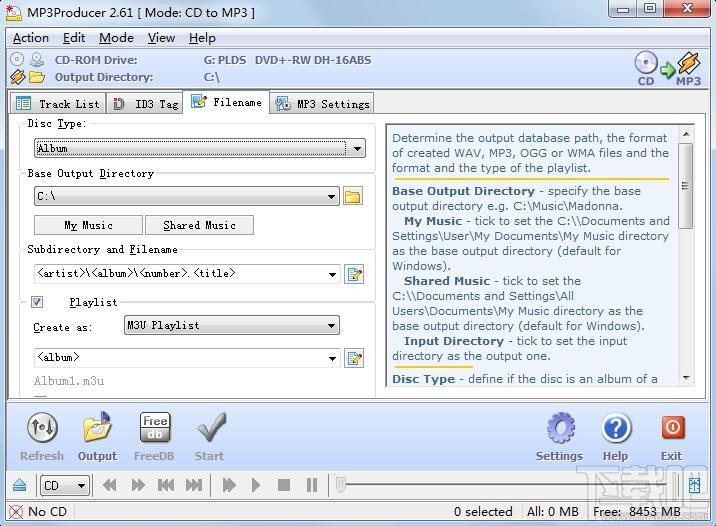Edit Subdirectory and Filename format icon

point(354,274)
